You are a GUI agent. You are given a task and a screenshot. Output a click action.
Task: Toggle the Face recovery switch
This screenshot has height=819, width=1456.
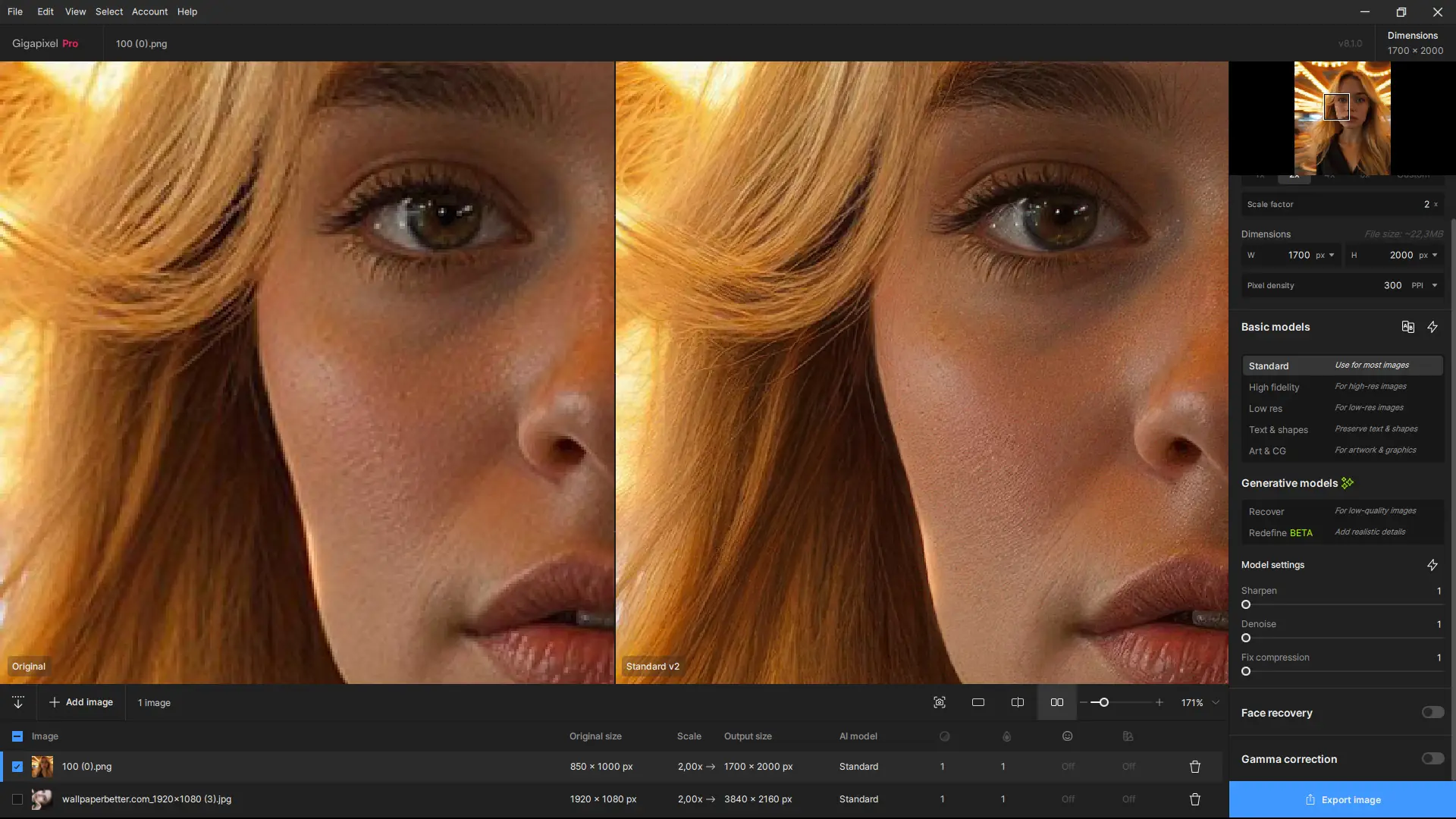pyautogui.click(x=1432, y=712)
